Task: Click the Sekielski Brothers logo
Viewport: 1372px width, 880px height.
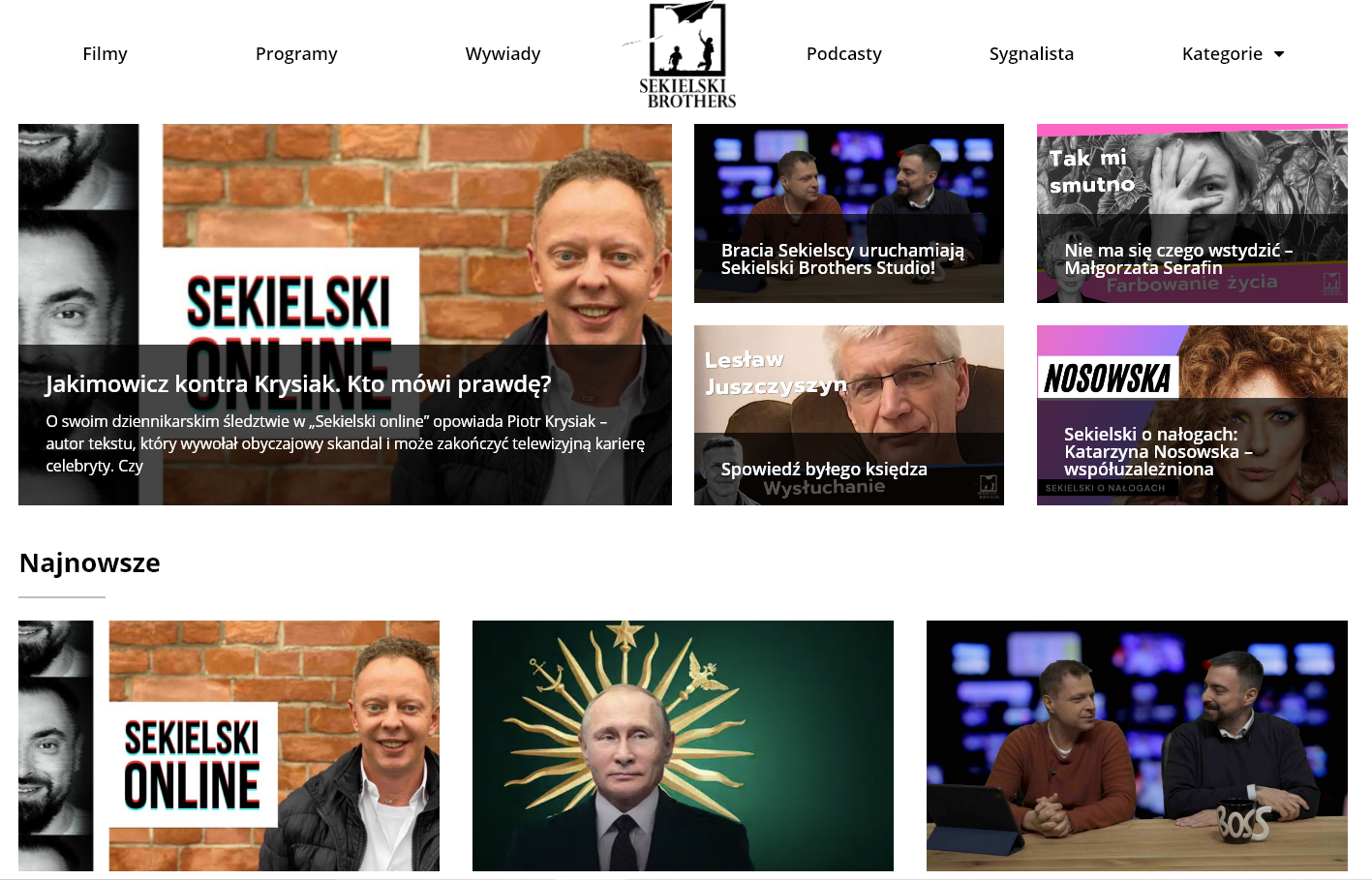Action: pos(681,54)
